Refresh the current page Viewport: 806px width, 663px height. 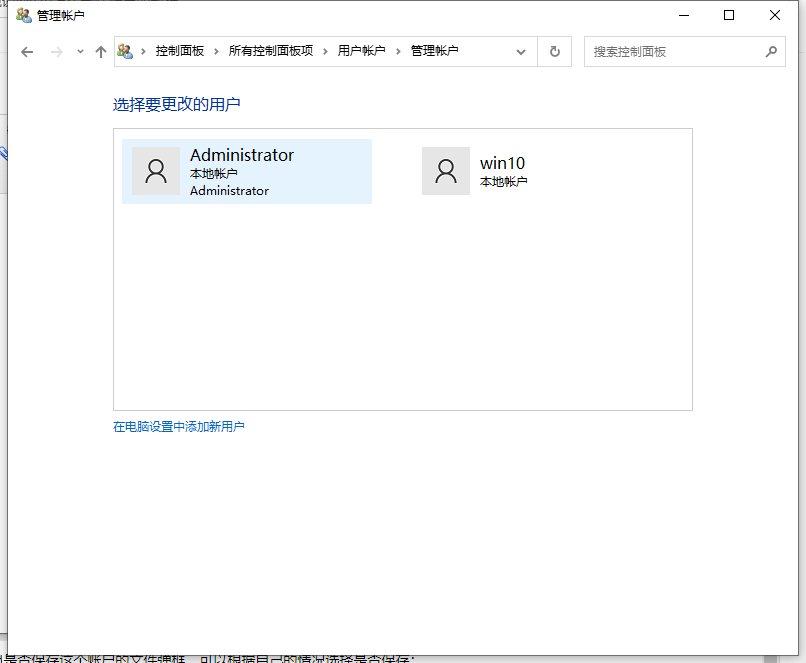555,51
